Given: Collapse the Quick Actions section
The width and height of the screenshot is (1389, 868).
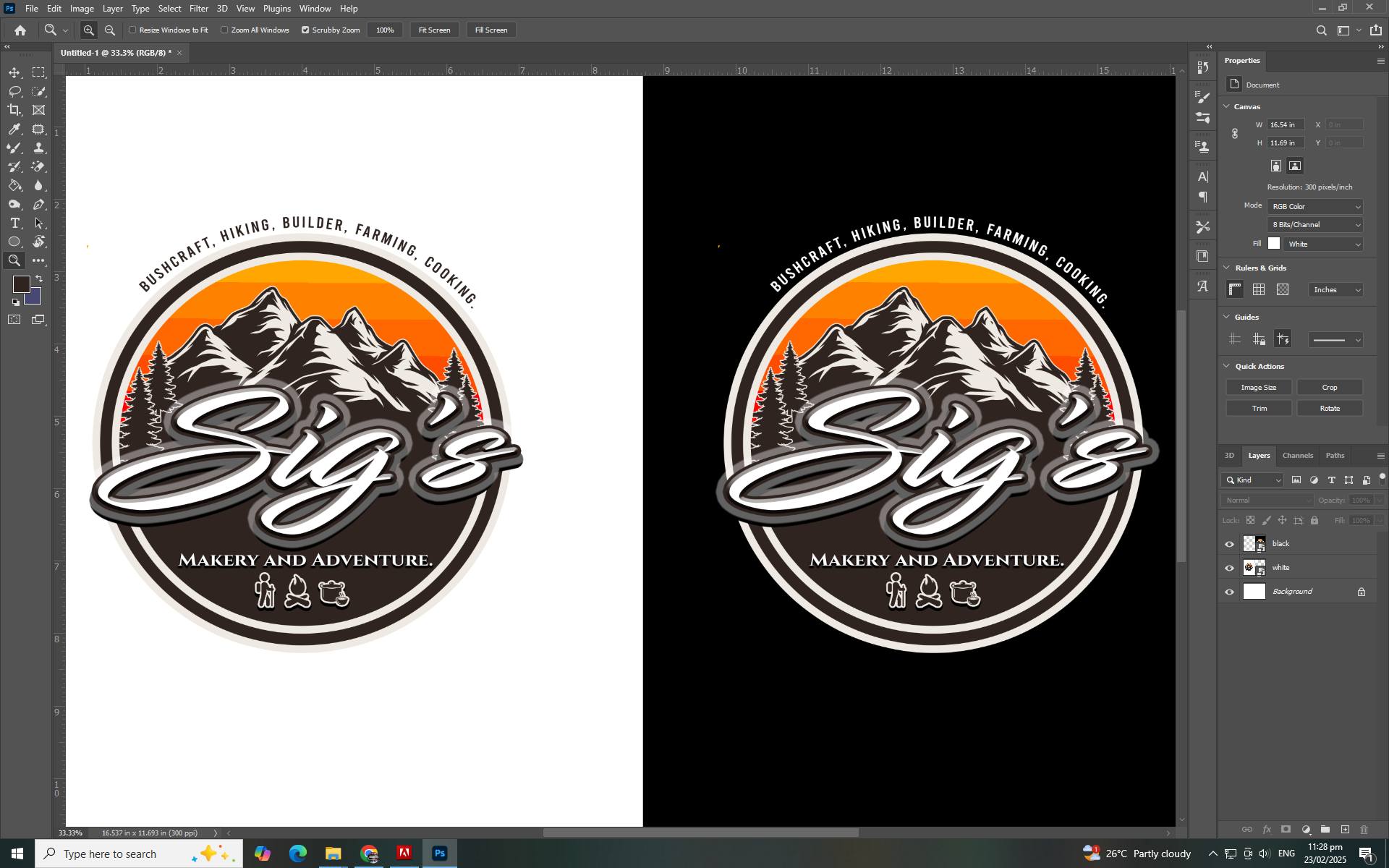Looking at the screenshot, I should pos(1227,367).
